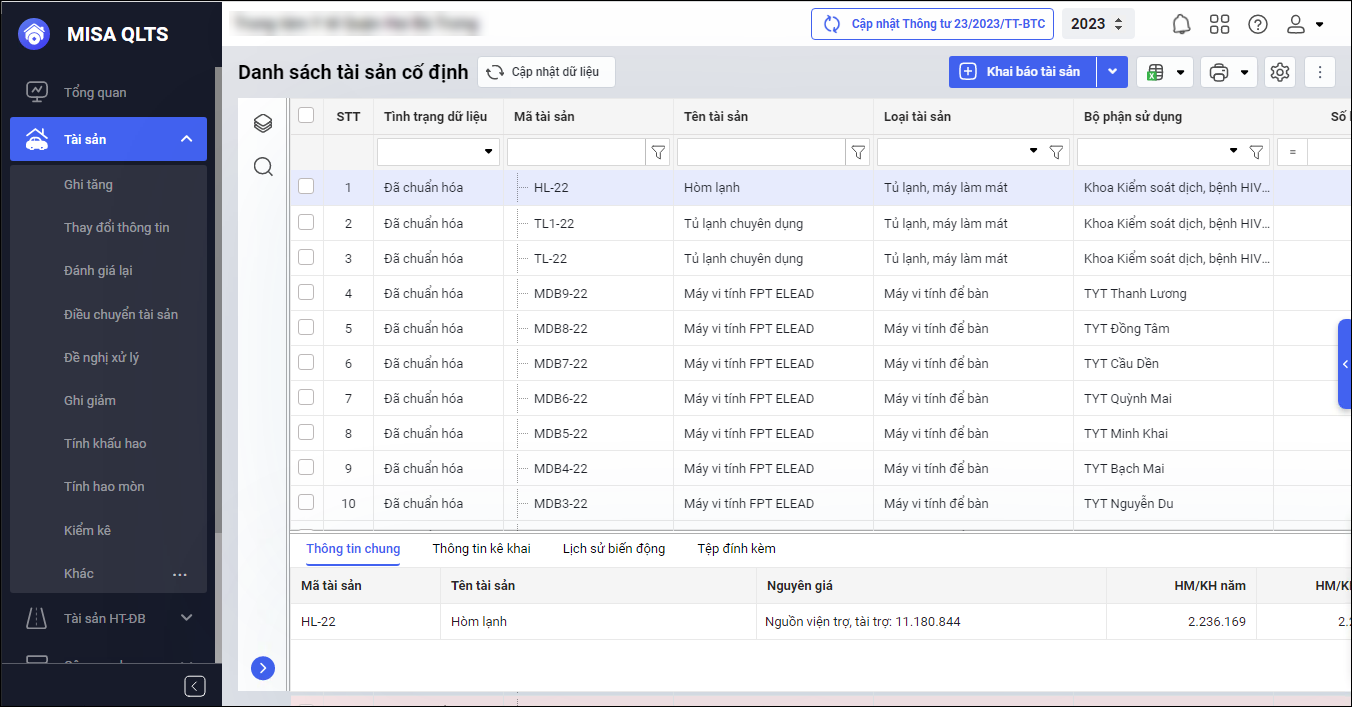Click the Excel export icon
This screenshot has width=1352, height=707.
(1155, 72)
